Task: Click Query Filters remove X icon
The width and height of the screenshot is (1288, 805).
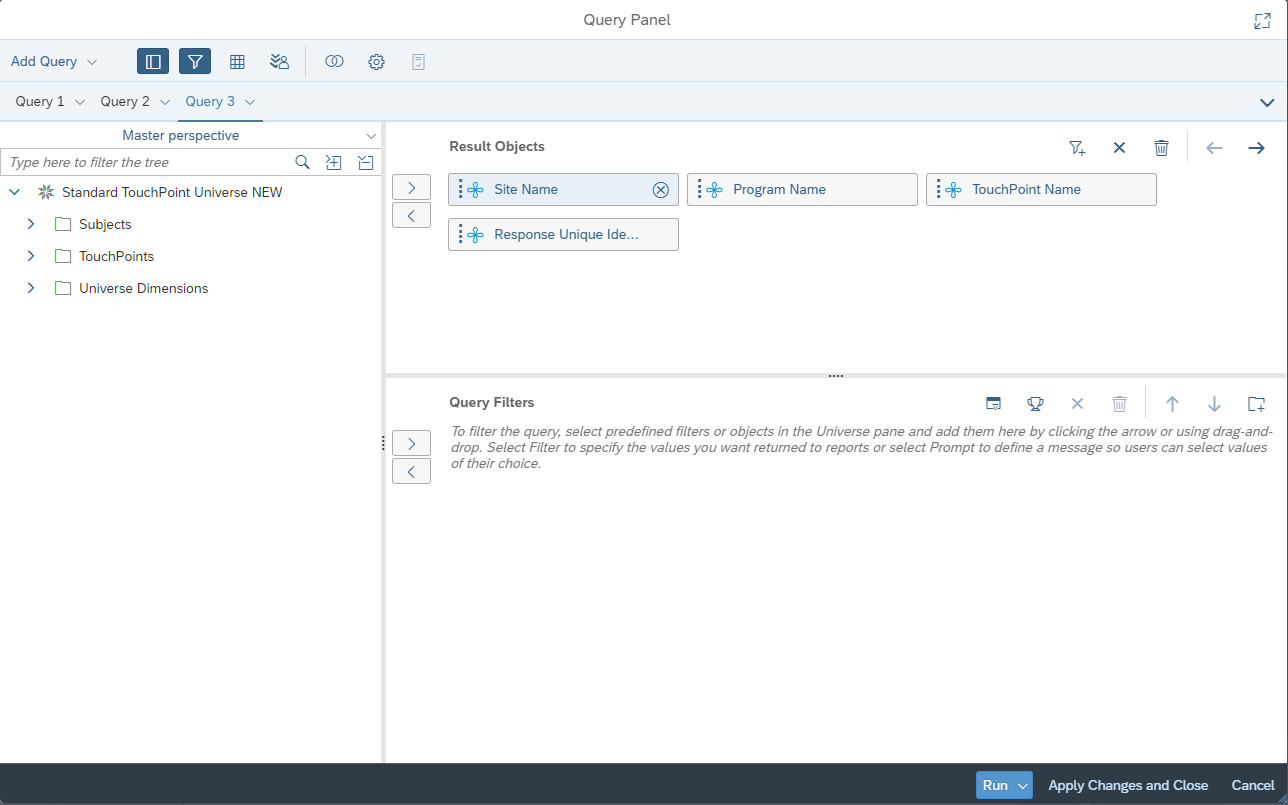Action: 1077,404
